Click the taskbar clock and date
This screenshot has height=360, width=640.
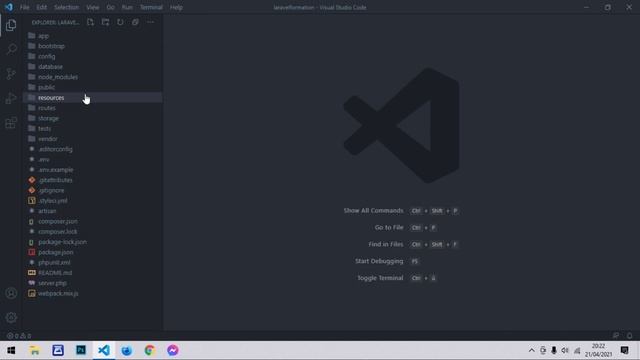click(x=598, y=350)
